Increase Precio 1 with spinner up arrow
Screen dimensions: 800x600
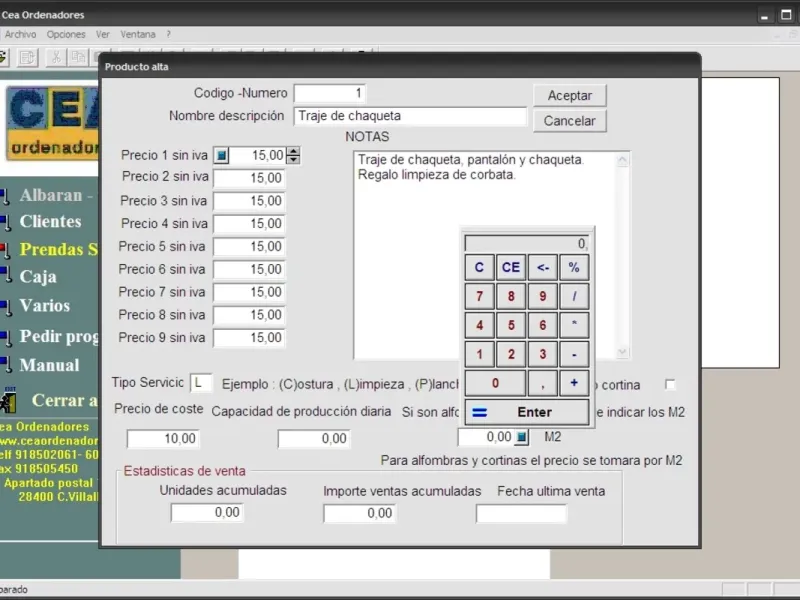[293, 151]
